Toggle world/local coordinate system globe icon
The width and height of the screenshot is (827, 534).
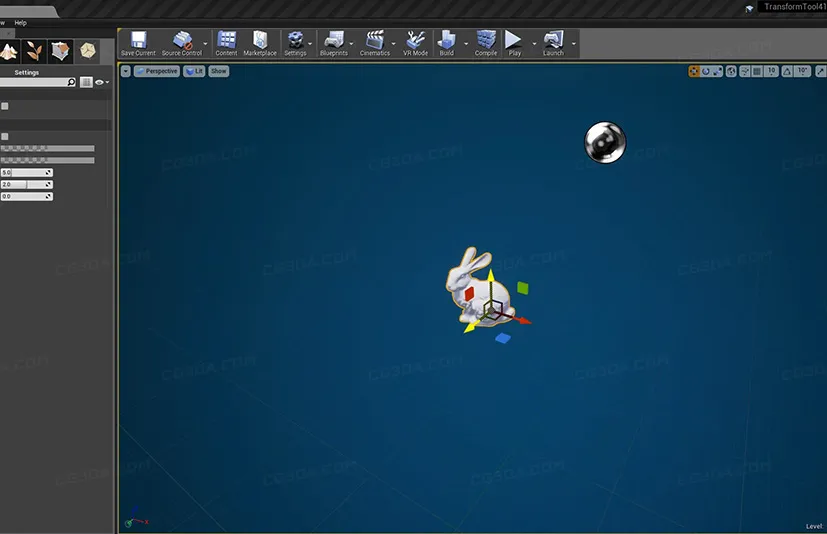pos(731,71)
